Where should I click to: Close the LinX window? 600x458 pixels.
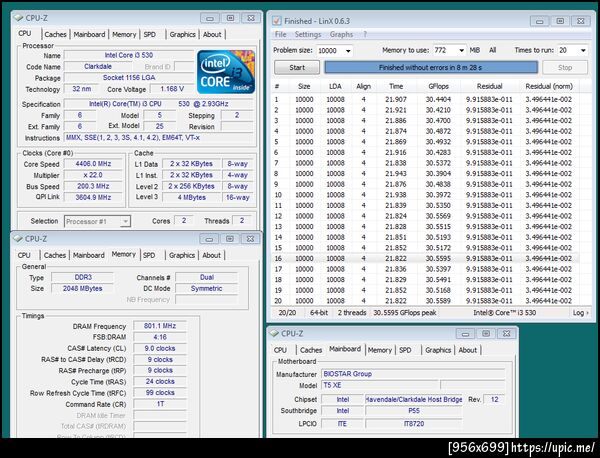pyautogui.click(x=580, y=21)
